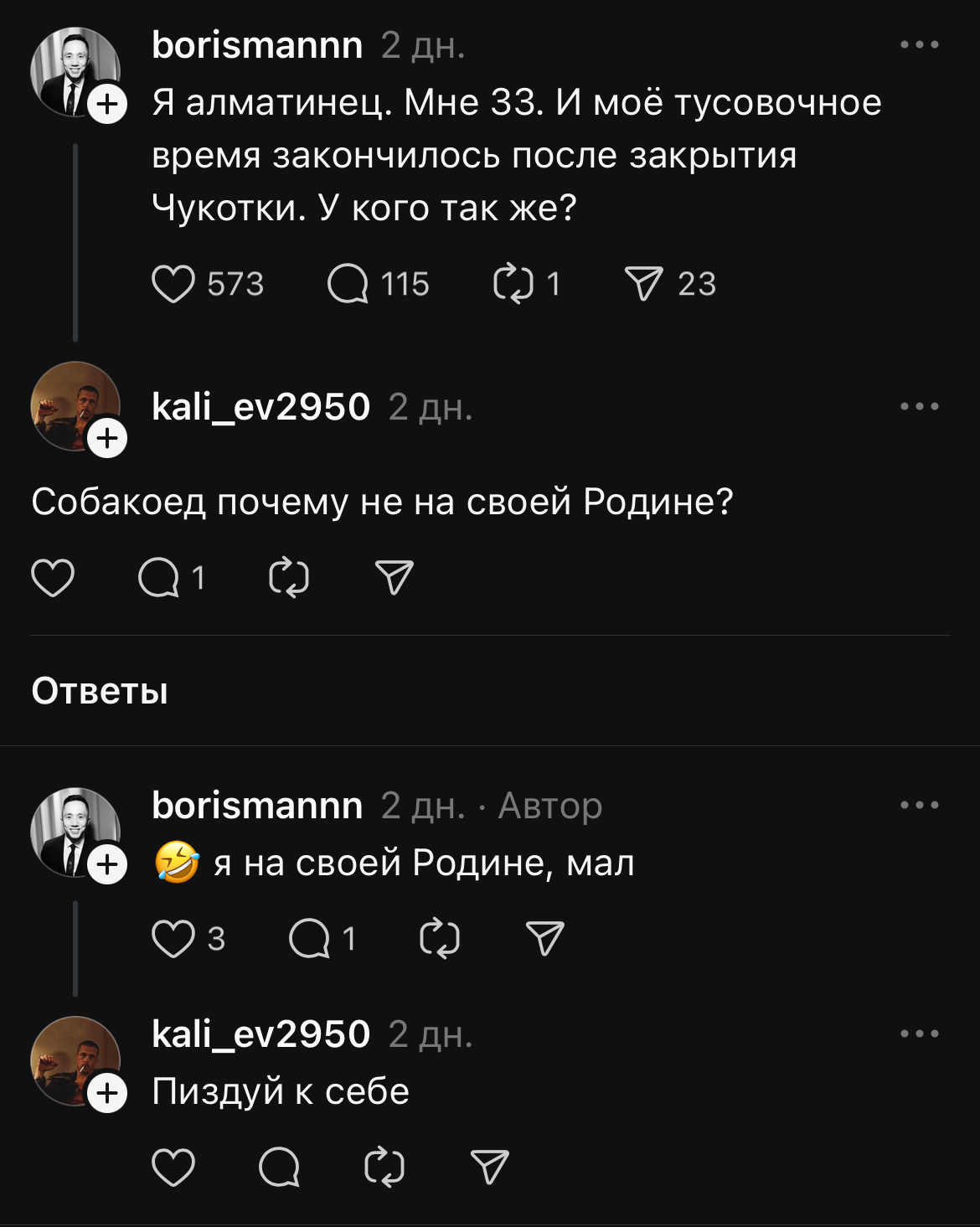
Task: Reply to borismannn's author reply
Action: click(x=309, y=939)
